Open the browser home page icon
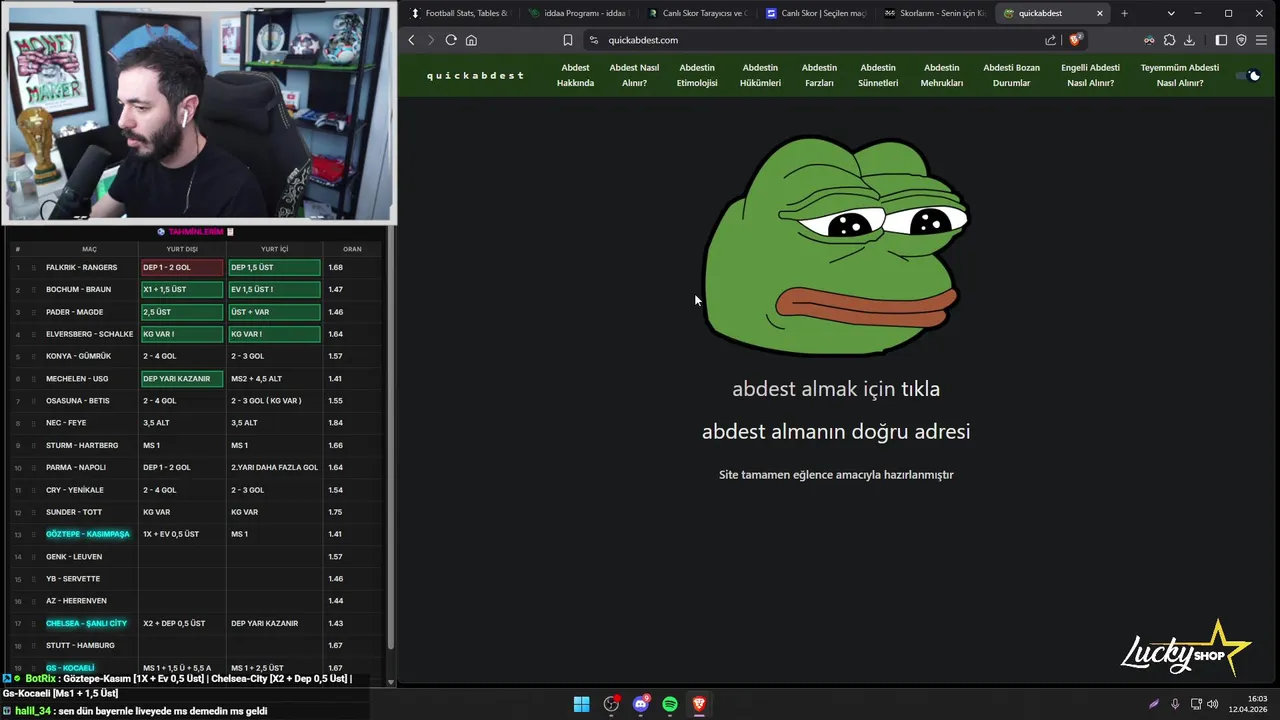Image resolution: width=1280 pixels, height=720 pixels. click(471, 40)
